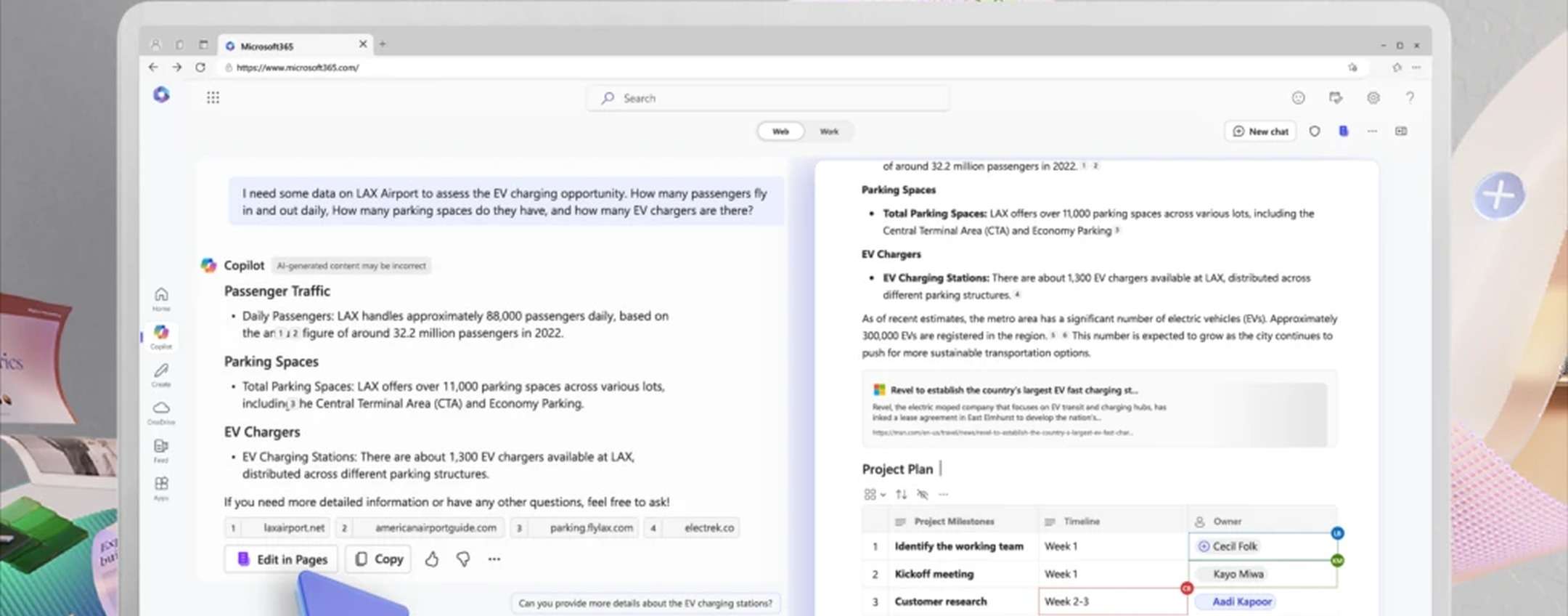Open the help question mark icon
Viewport: 1568px width, 616px height.
click(1410, 97)
